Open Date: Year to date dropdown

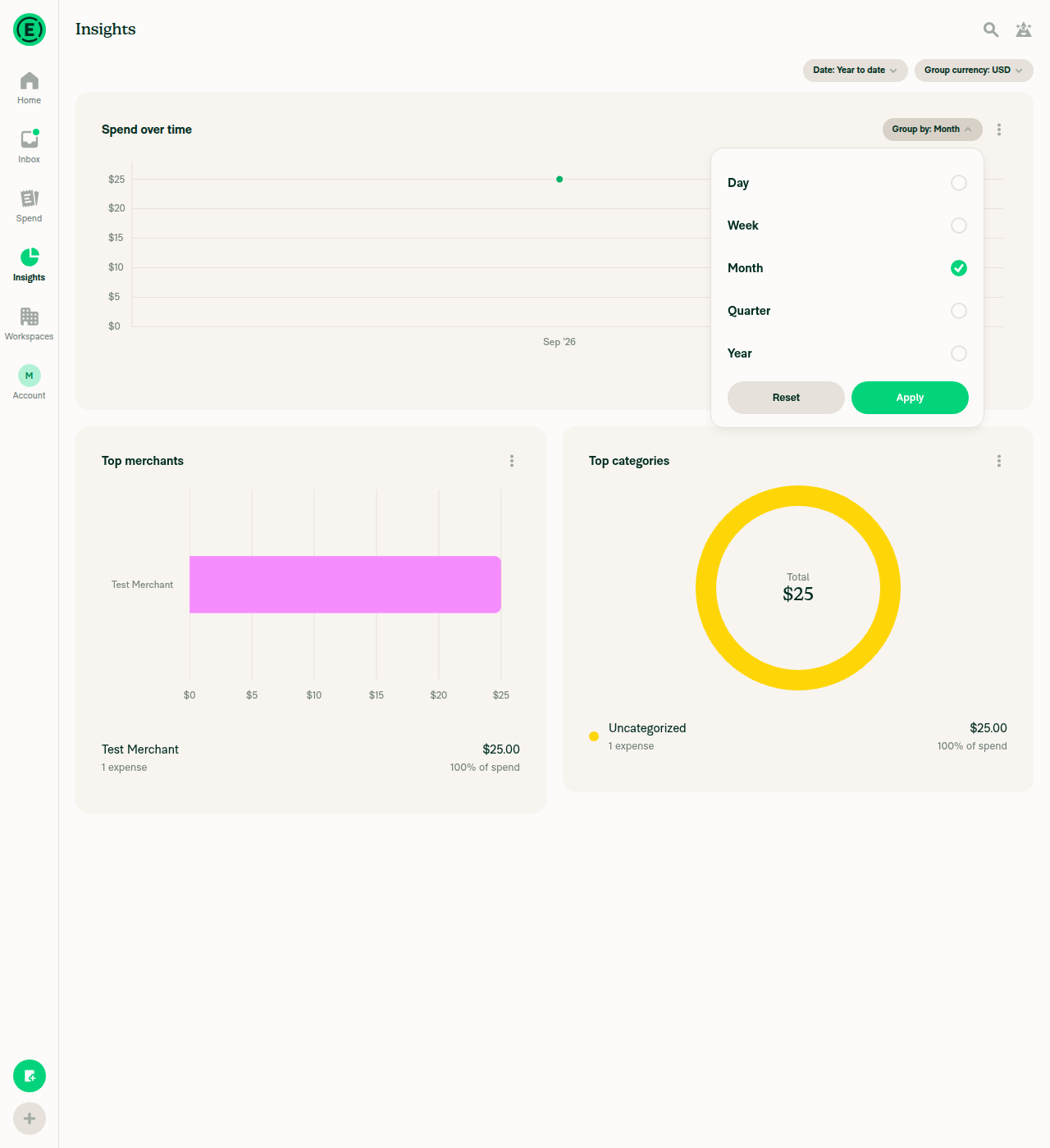(856, 71)
